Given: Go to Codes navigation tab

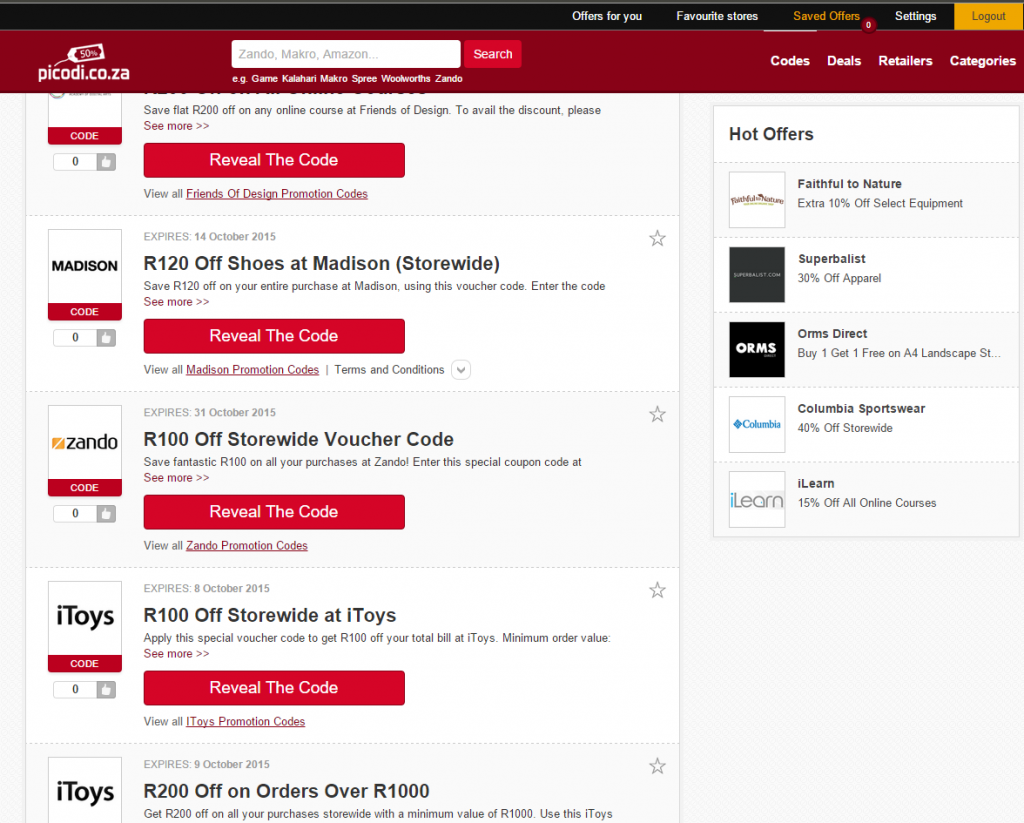Looking at the screenshot, I should coord(790,61).
